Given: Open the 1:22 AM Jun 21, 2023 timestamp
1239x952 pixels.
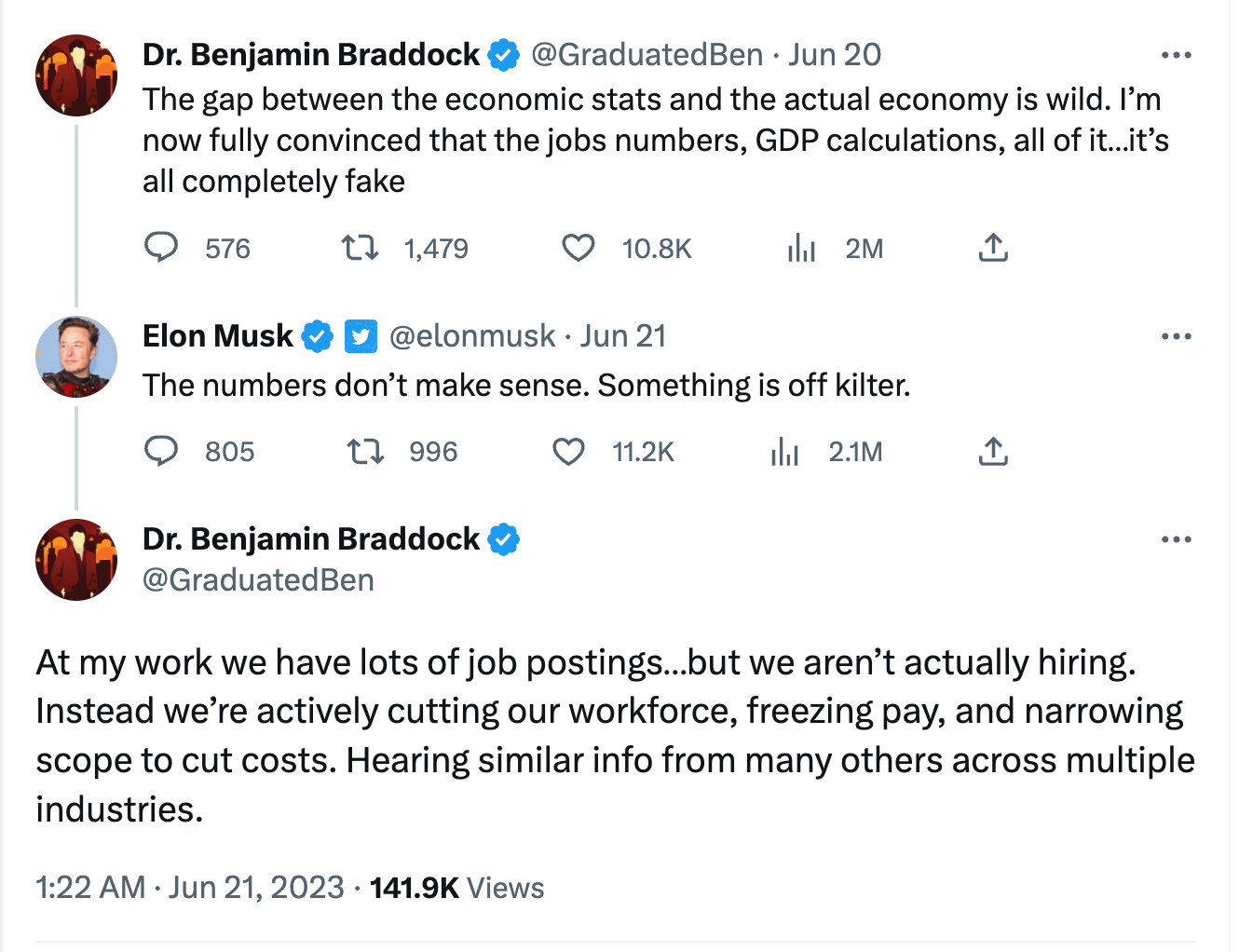Looking at the screenshot, I should [x=190, y=888].
